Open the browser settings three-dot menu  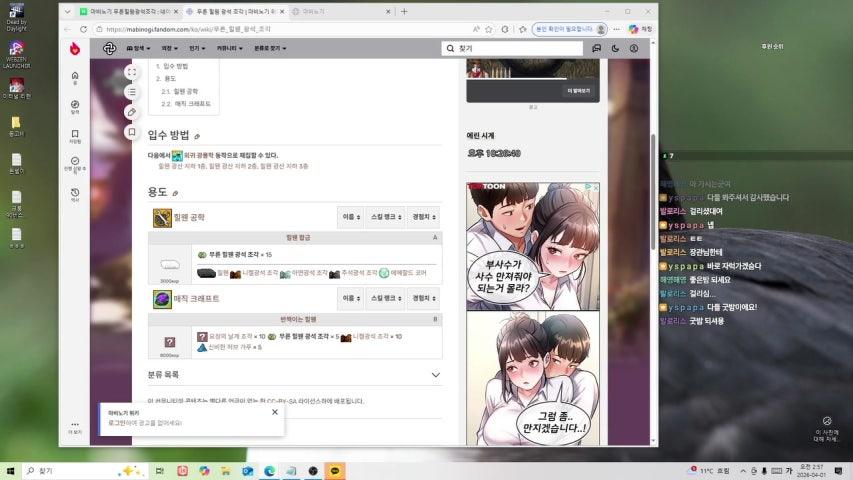pos(616,29)
